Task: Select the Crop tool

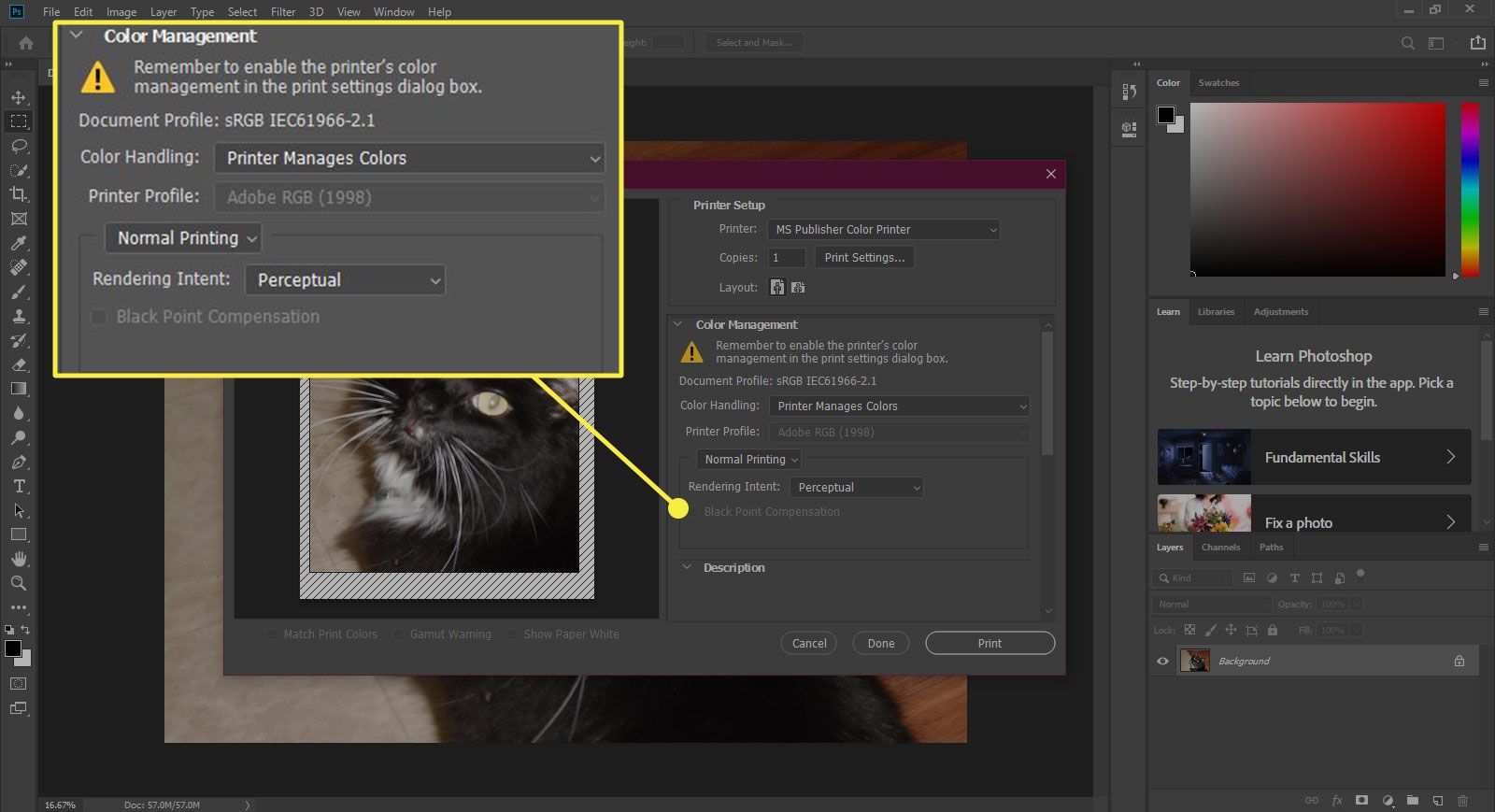Action: tap(19, 194)
